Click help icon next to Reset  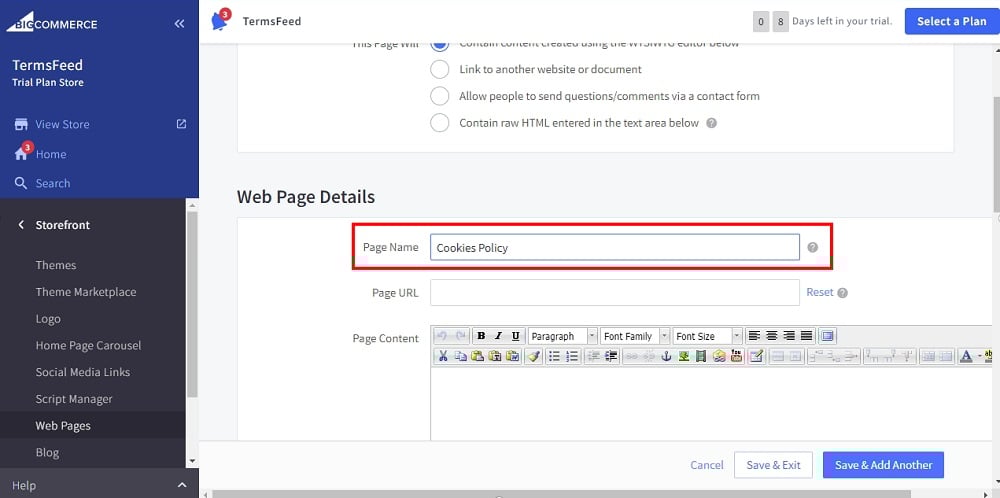[842, 293]
